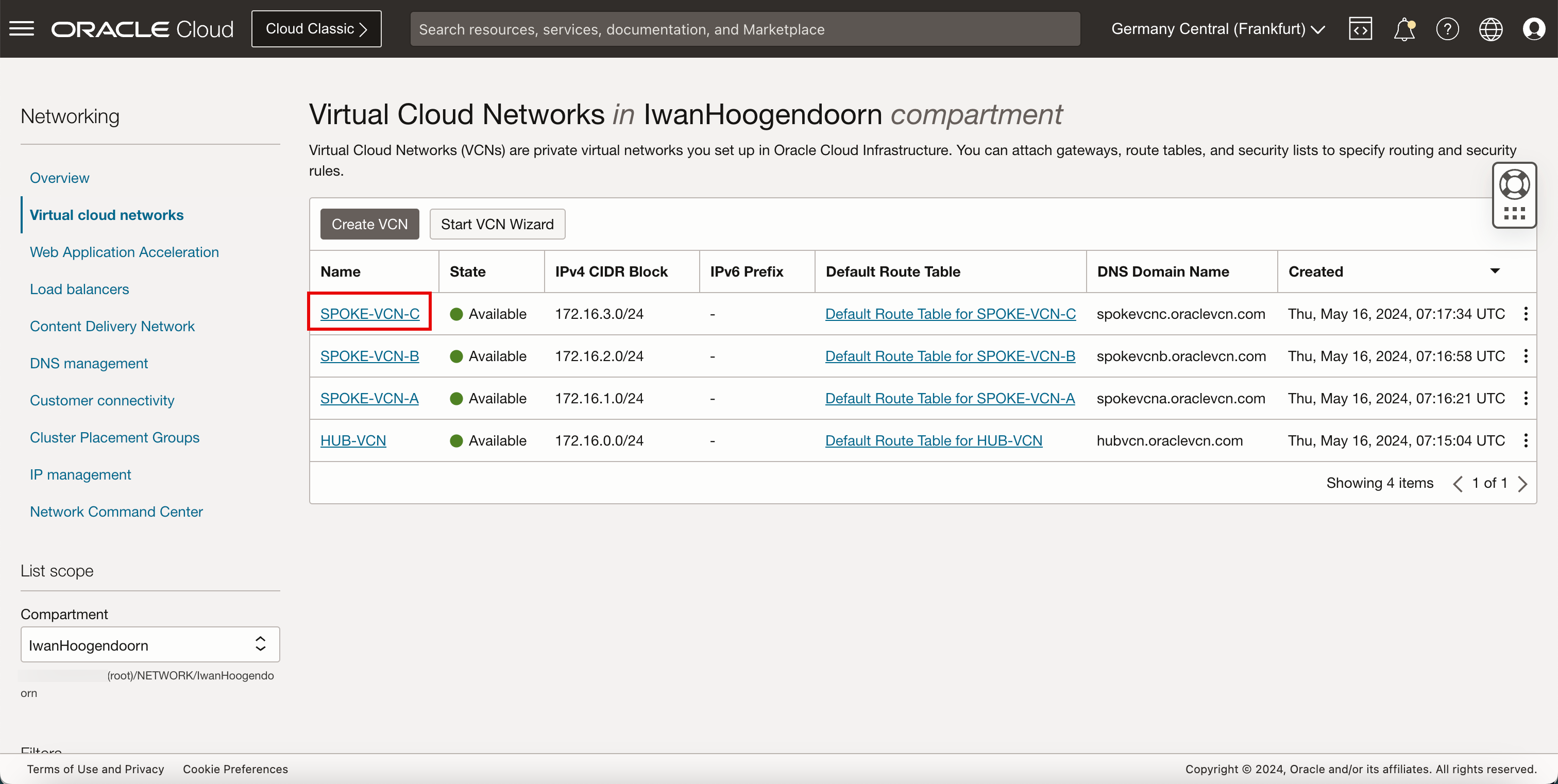Image resolution: width=1558 pixels, height=784 pixels.
Task: Go to next page of the VCN list
Action: click(1523, 484)
